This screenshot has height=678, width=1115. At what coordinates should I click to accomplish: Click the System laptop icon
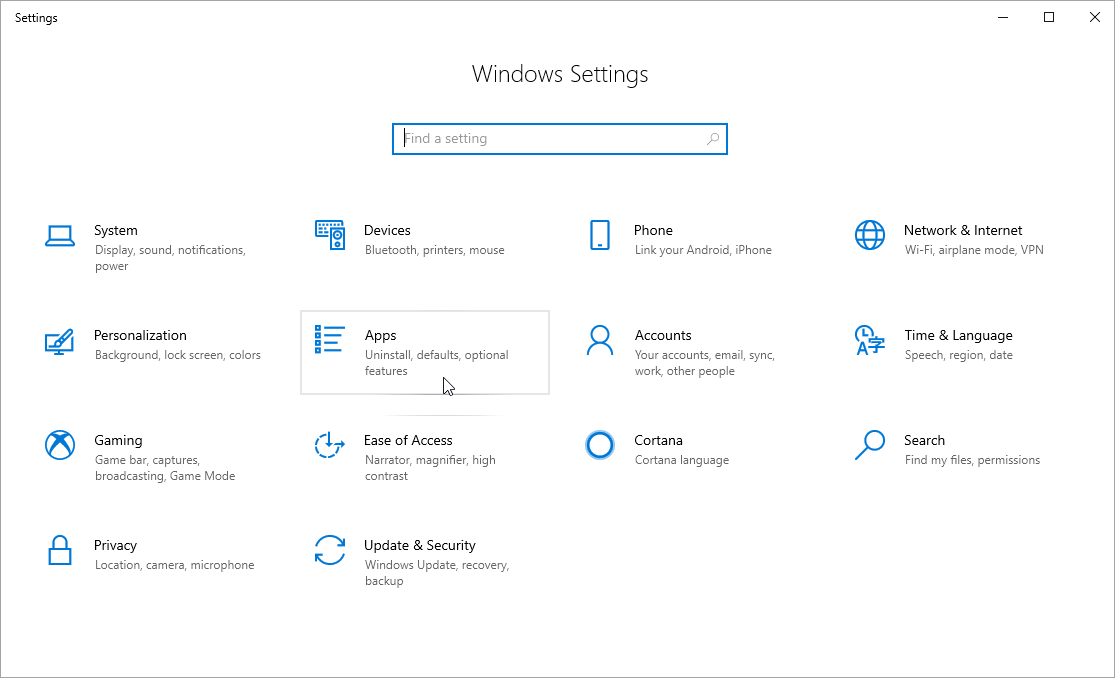coord(60,236)
